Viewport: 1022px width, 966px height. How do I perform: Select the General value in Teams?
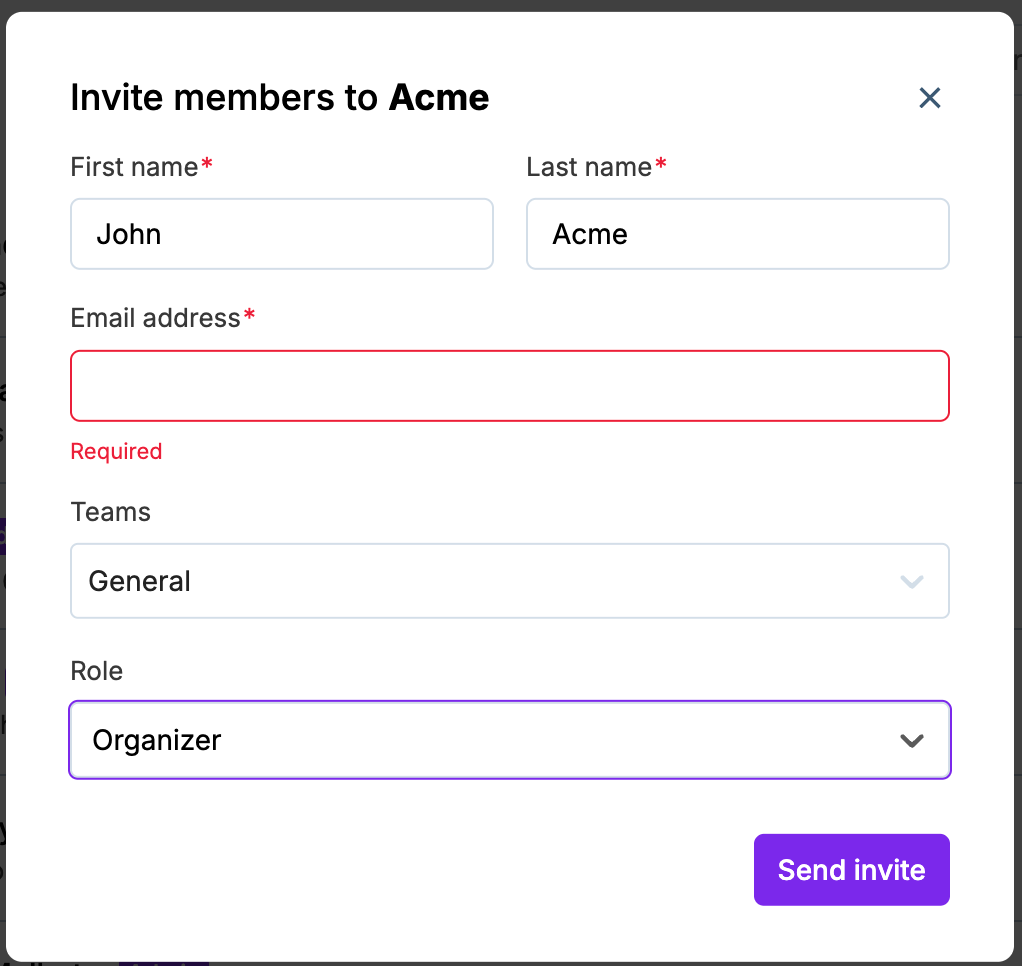point(140,581)
